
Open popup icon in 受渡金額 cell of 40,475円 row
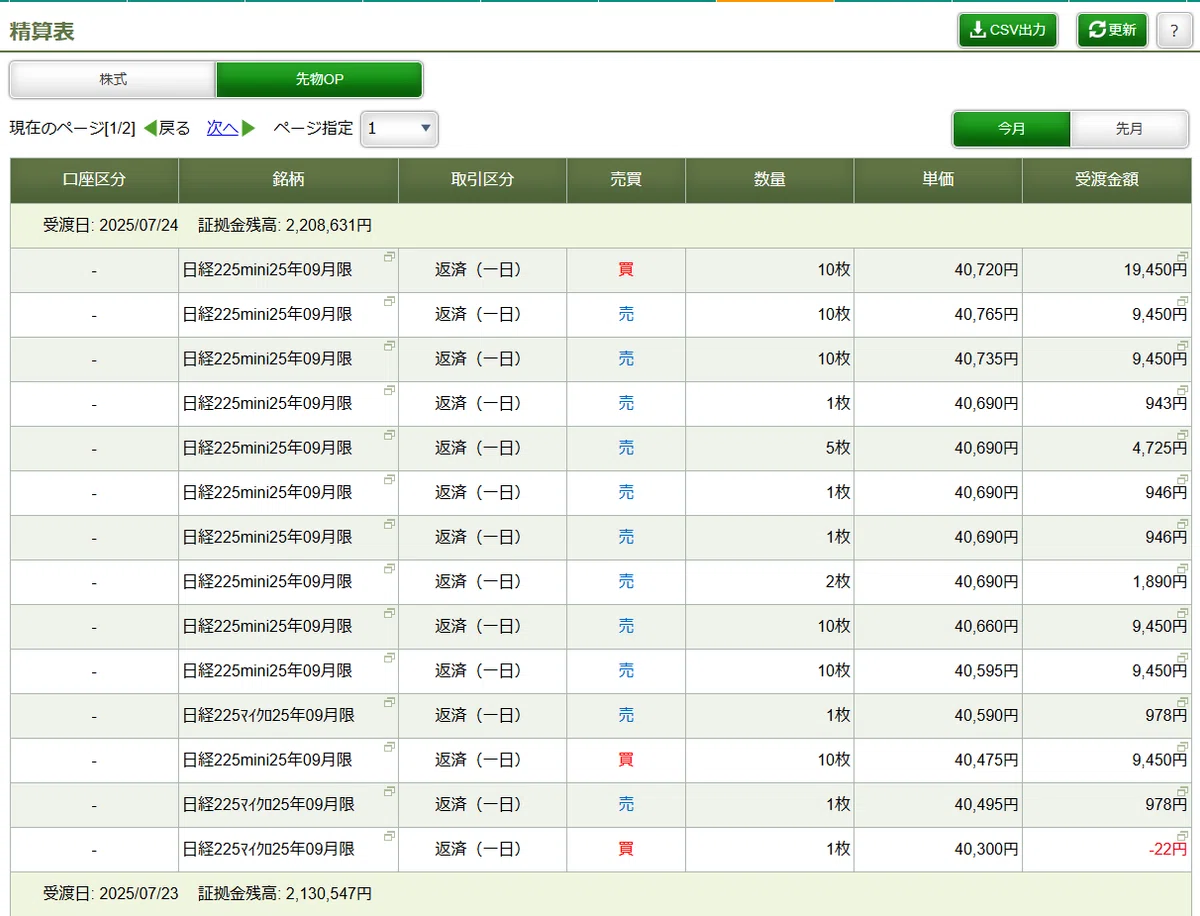[x=1183, y=746]
